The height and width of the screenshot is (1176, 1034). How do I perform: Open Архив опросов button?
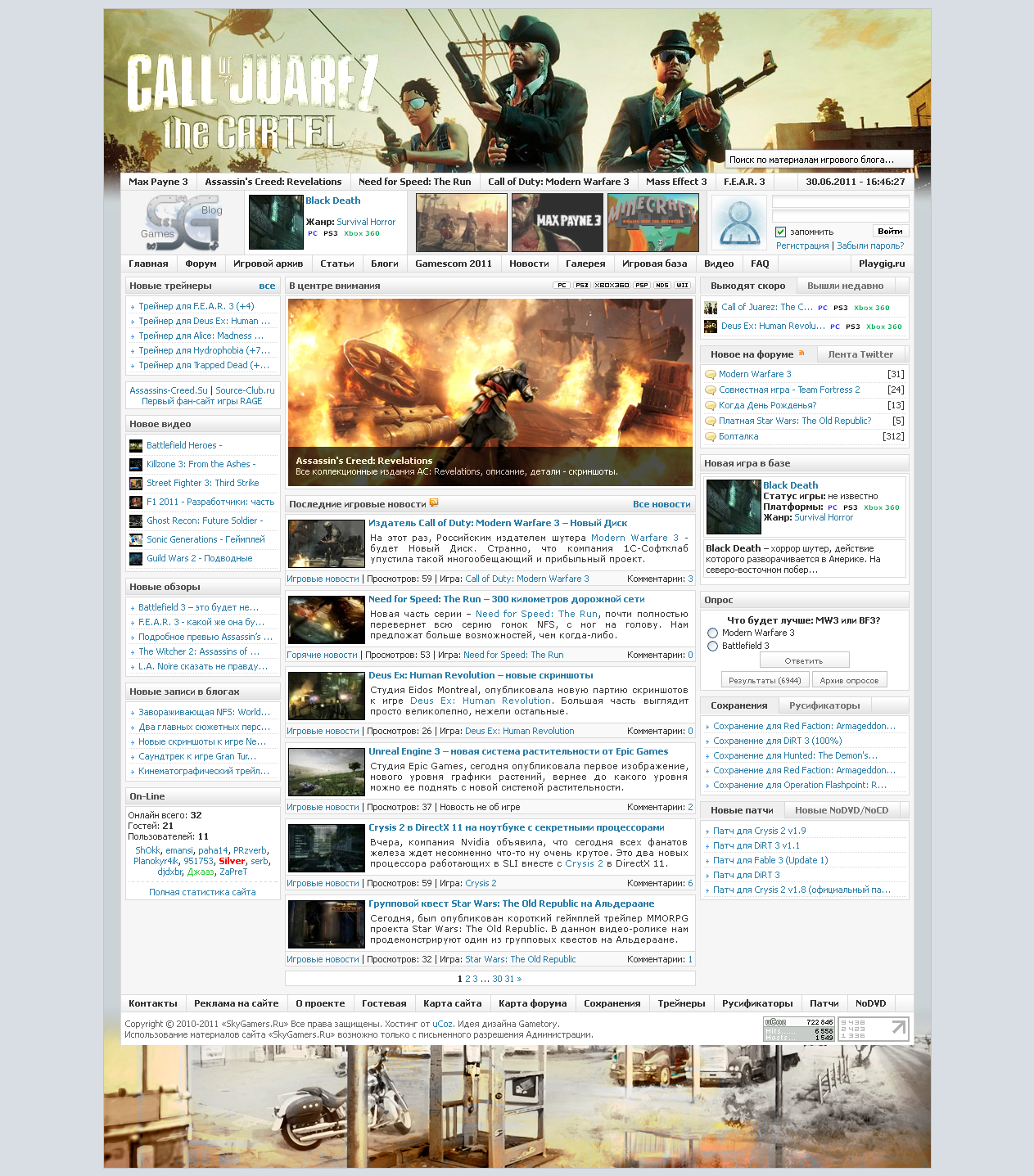[849, 680]
